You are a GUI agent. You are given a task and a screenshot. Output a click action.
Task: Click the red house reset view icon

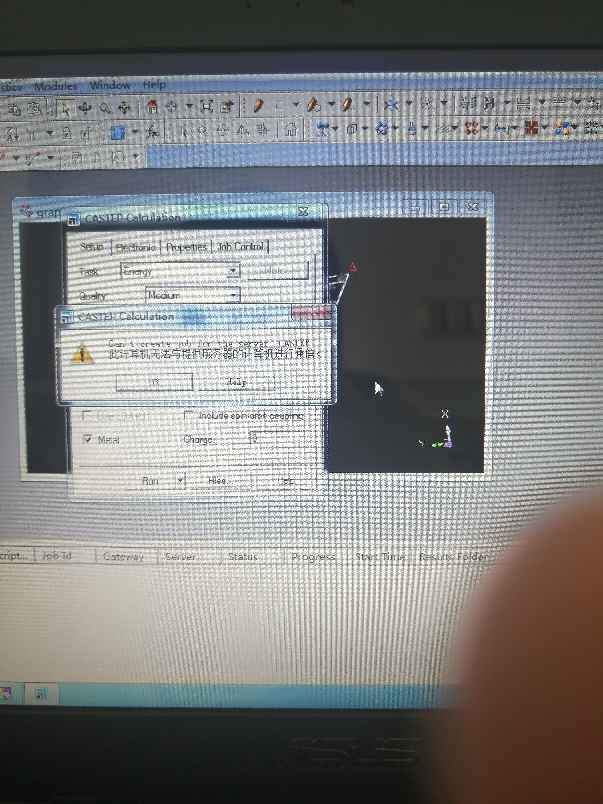point(152,107)
